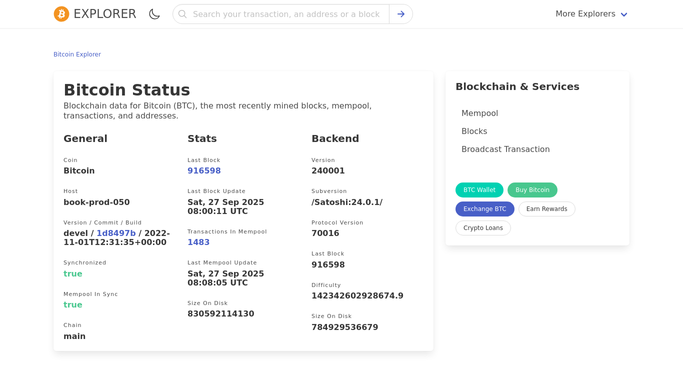The height and width of the screenshot is (384, 683).
Task: Click the EXPLORER header title
Action: pos(105,14)
